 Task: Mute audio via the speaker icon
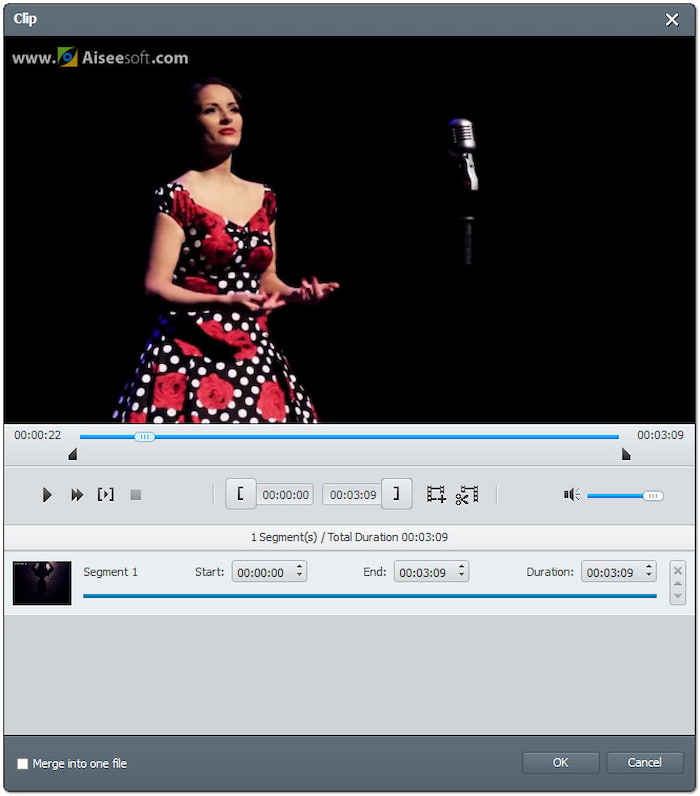(x=571, y=494)
